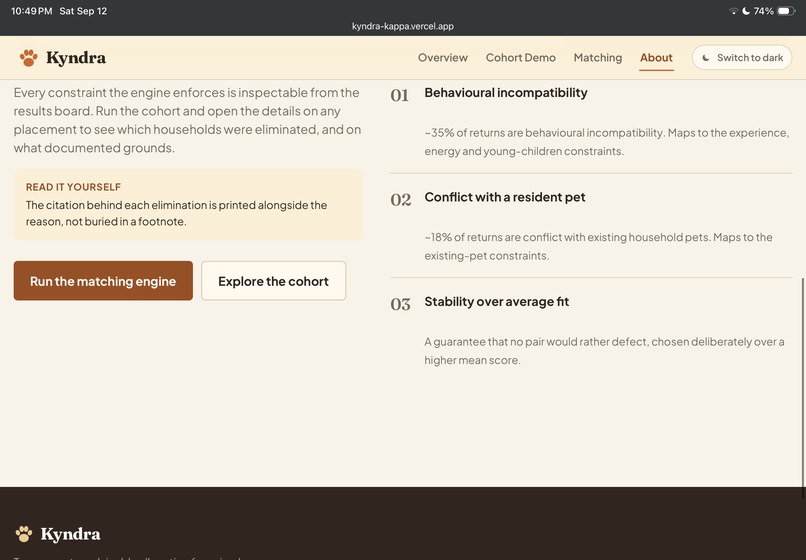Click 'The citation behind each elimination' text
Image resolution: width=806 pixels, height=560 pixels.
[176, 213]
